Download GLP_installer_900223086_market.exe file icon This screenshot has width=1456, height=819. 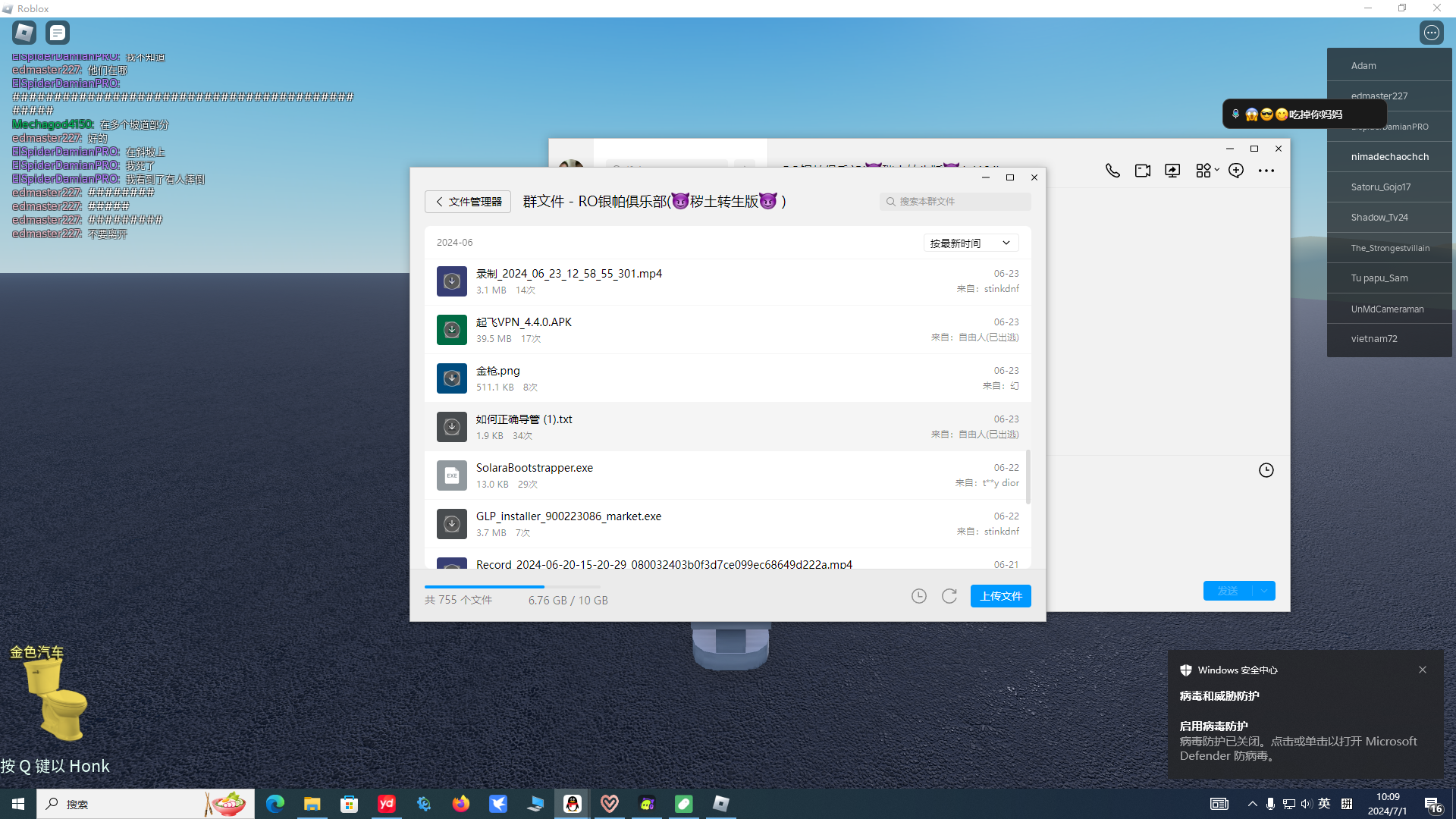click(x=452, y=524)
